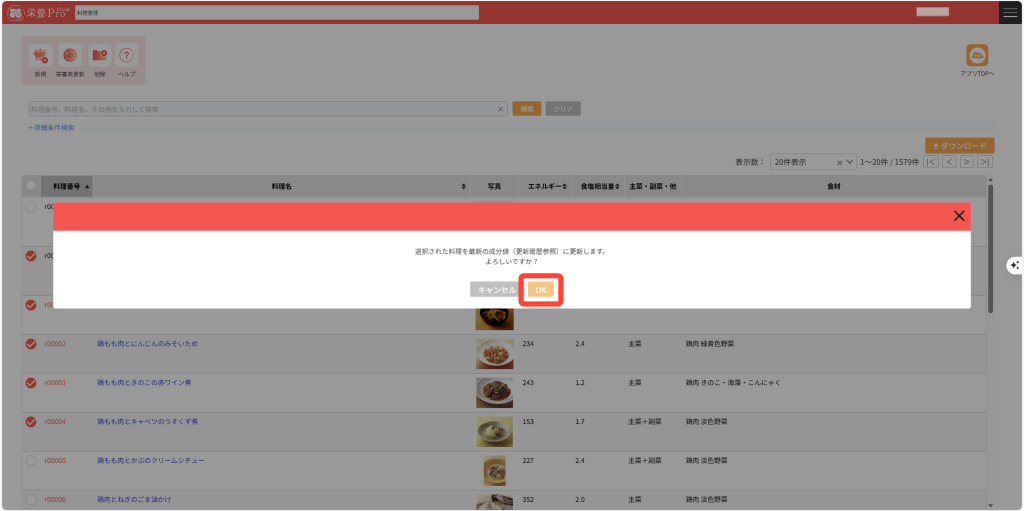Image resolution: width=1024 pixels, height=511 pixels.
Task: Uncheck the r00004 recipe row checkbox
Action: pos(31,421)
